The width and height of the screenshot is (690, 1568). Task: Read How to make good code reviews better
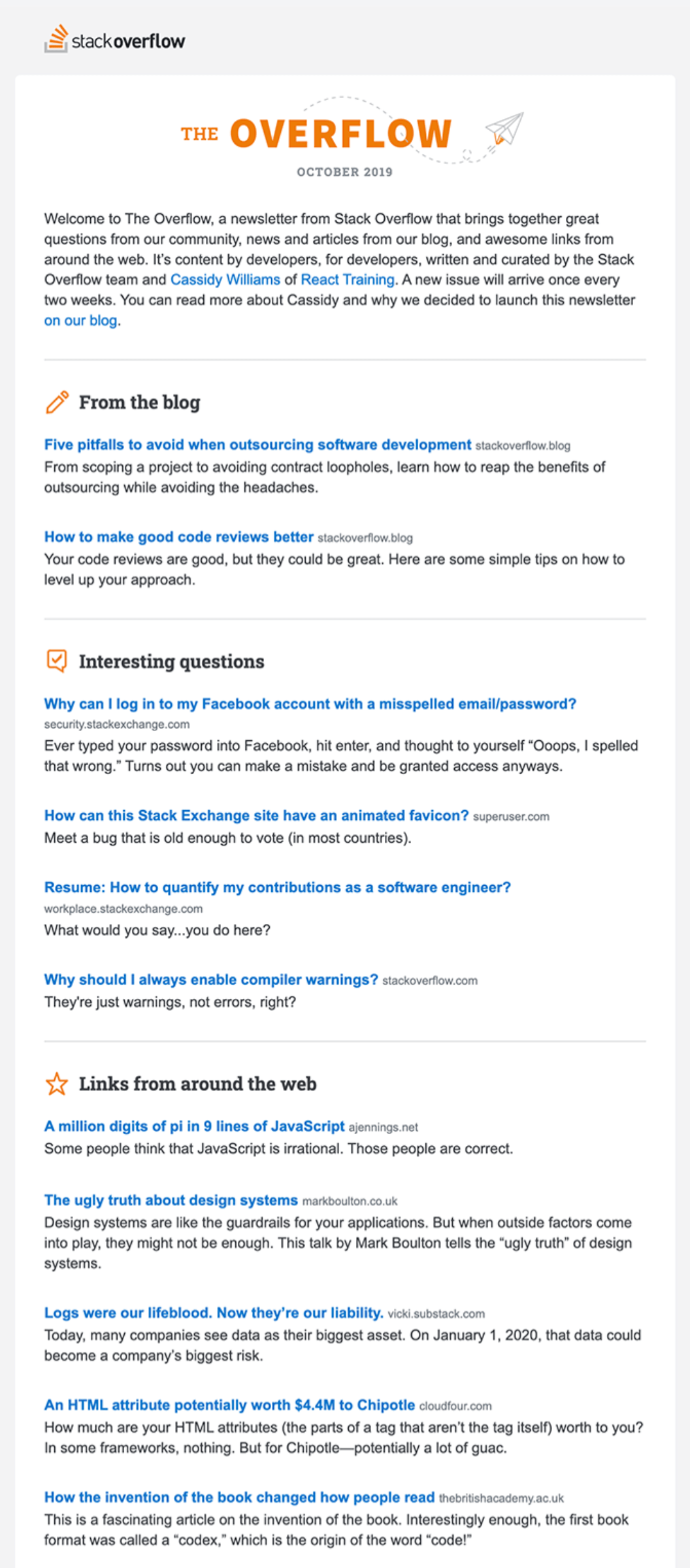tap(178, 536)
